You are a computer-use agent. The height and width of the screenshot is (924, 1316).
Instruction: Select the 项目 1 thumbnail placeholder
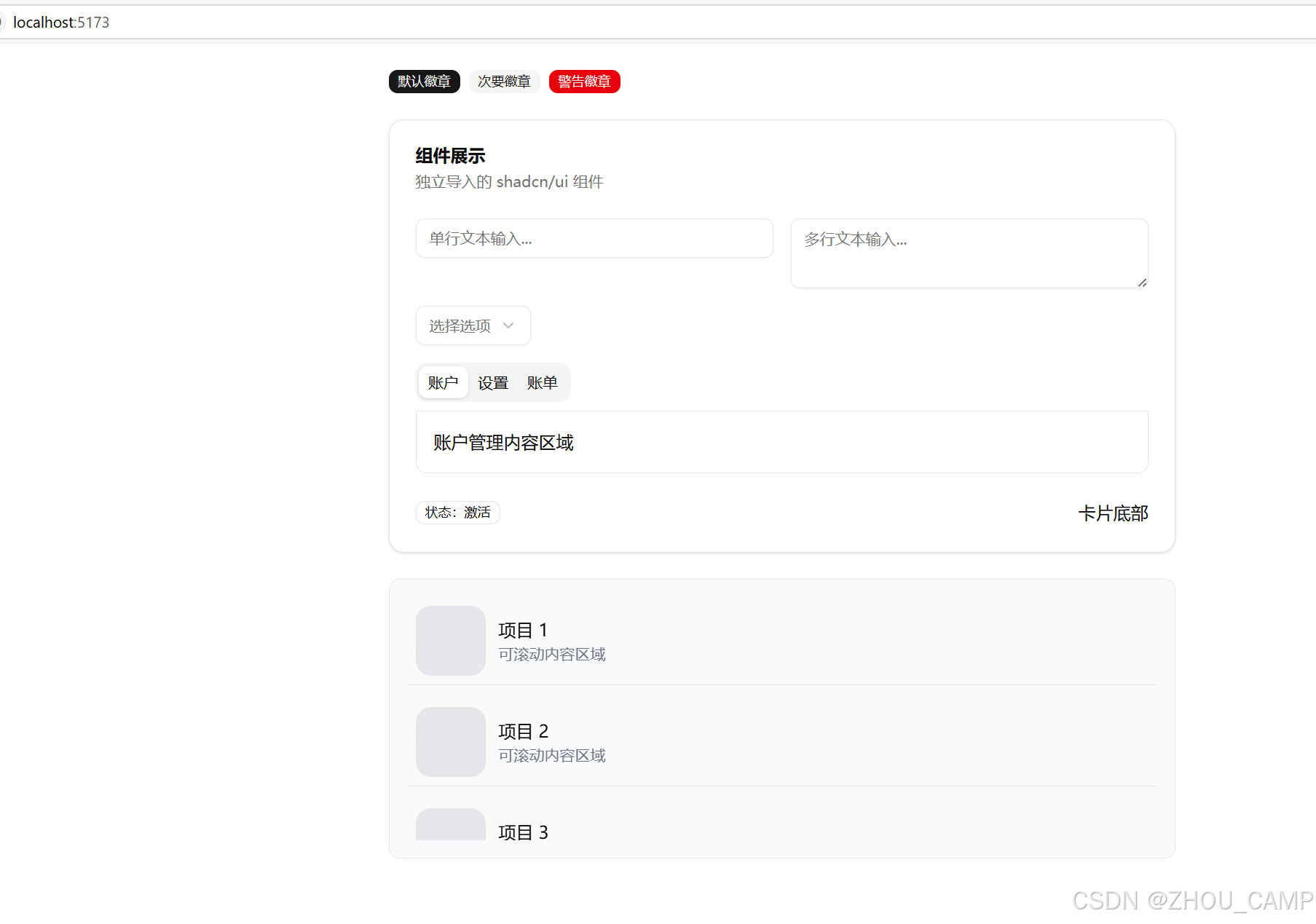(450, 641)
